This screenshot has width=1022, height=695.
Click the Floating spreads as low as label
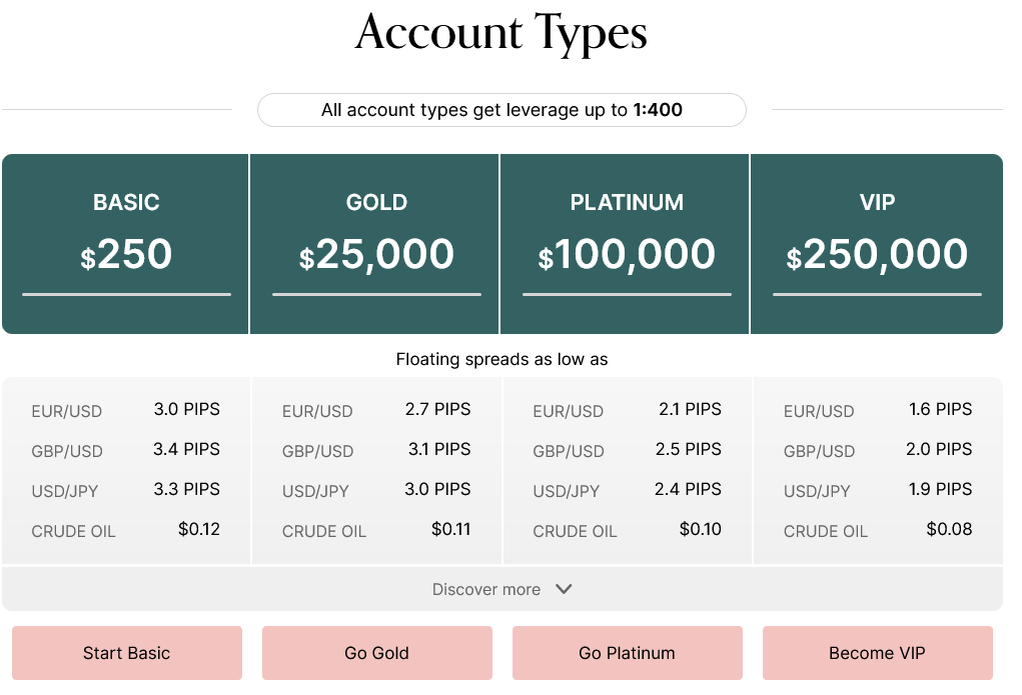pos(502,359)
